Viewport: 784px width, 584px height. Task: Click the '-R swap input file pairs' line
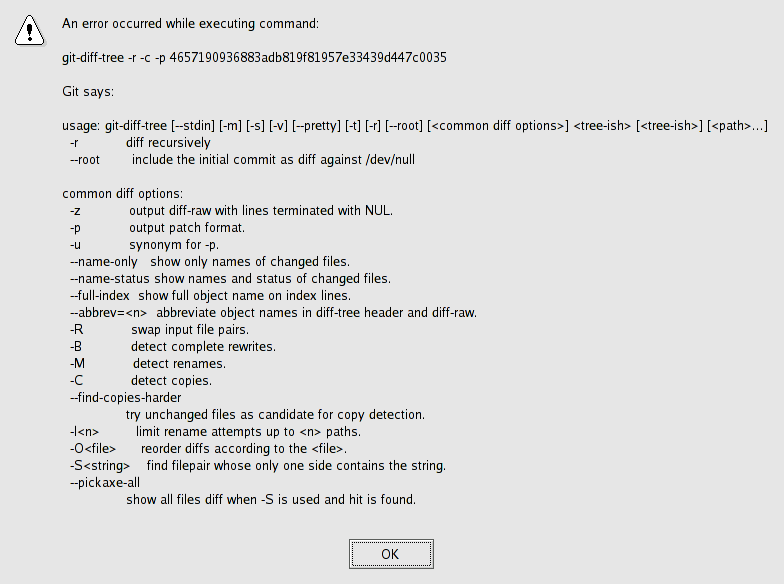pos(160,330)
